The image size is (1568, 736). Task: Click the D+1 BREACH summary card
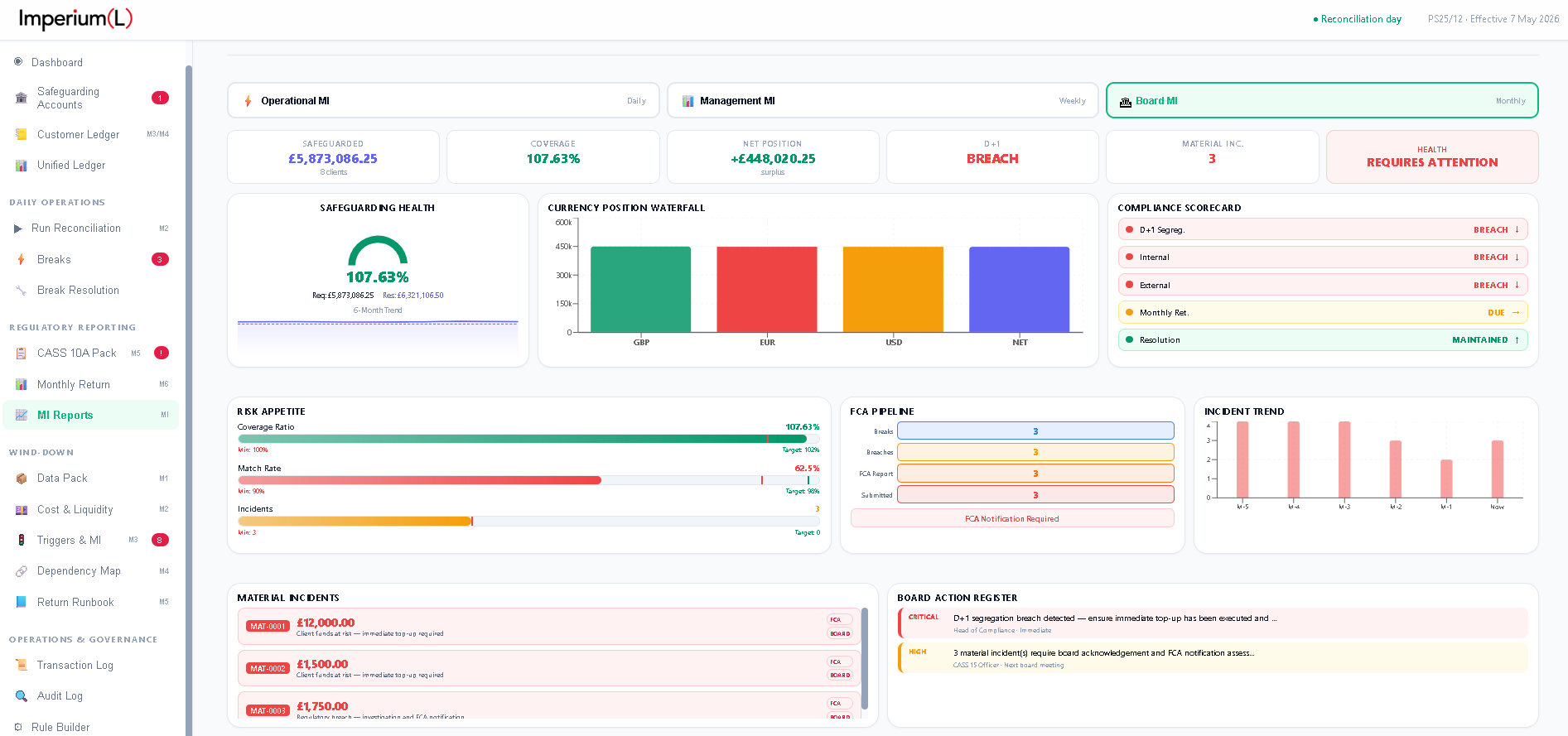tap(992, 156)
